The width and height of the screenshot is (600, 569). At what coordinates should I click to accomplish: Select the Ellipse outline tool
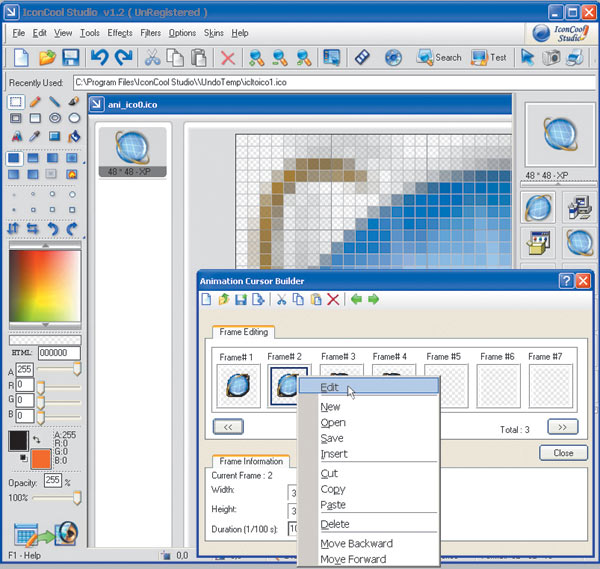(x=74, y=118)
